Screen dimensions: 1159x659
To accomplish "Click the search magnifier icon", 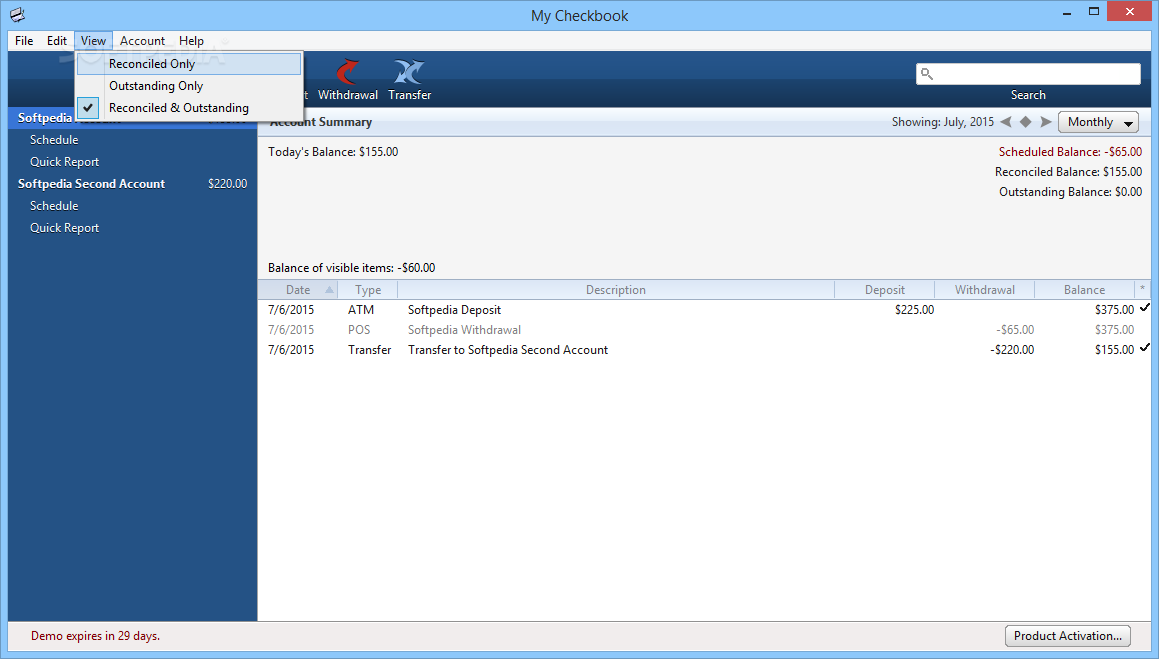I will 927,74.
